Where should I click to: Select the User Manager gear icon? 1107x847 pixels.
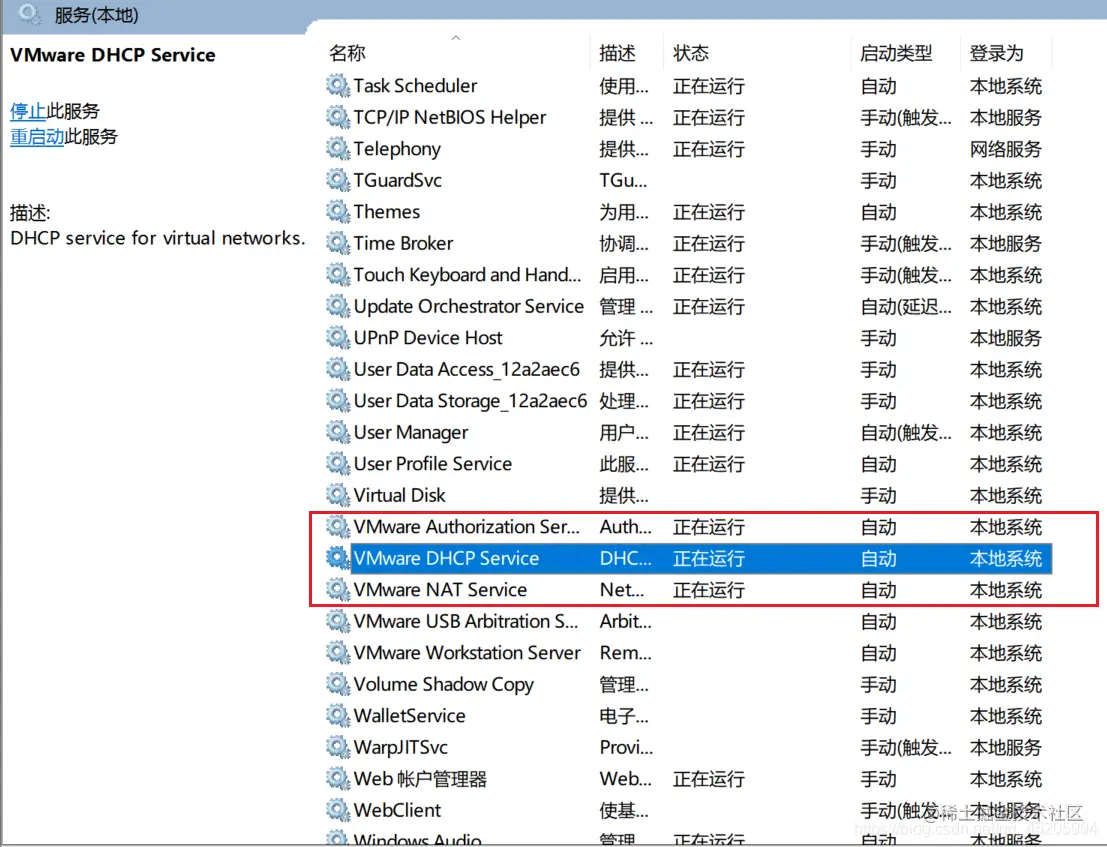(x=337, y=432)
